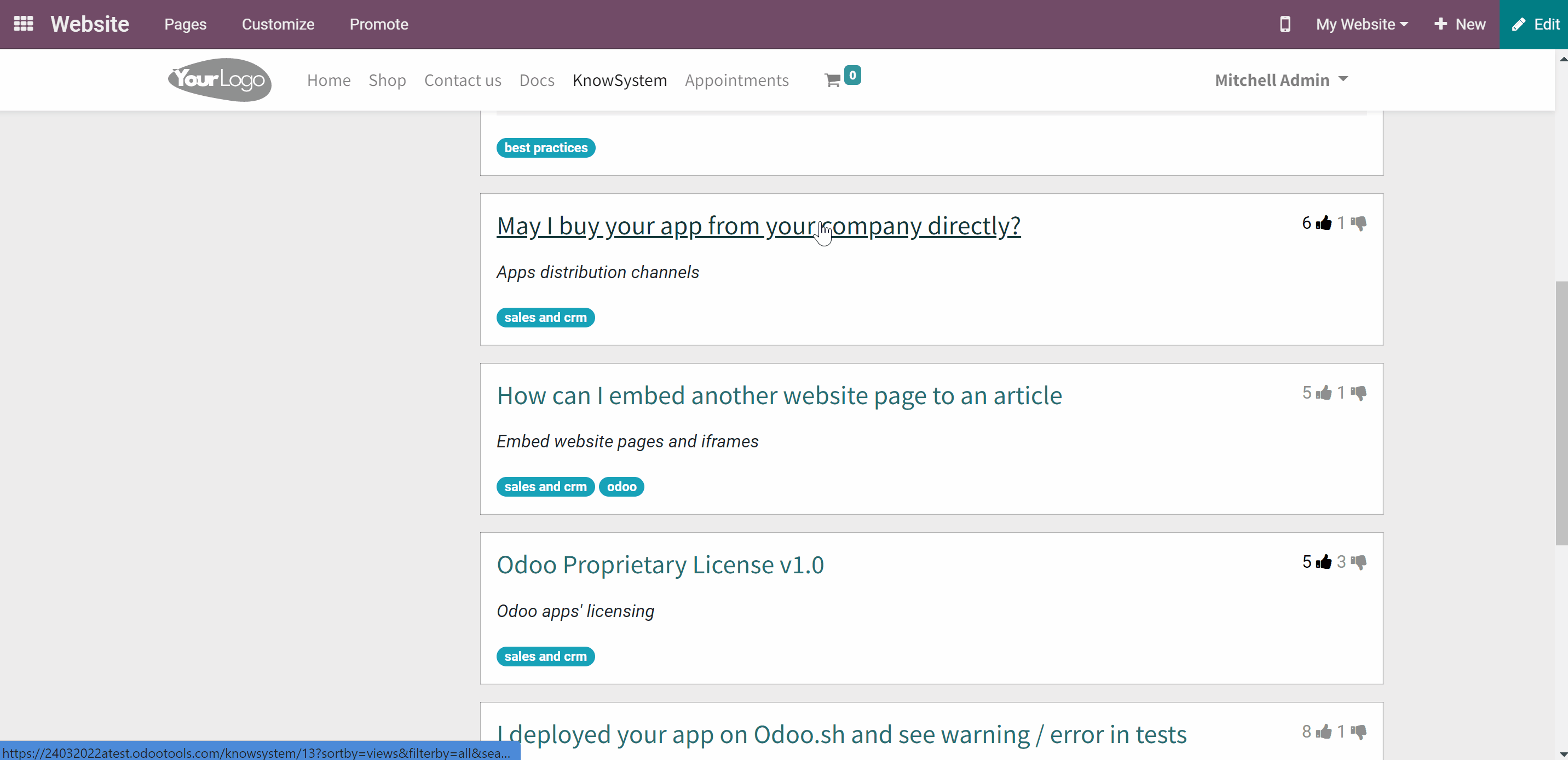Screen dimensions: 1568x760
Task: Click the page vertical scrollbar thumb
Action: pos(1561,413)
